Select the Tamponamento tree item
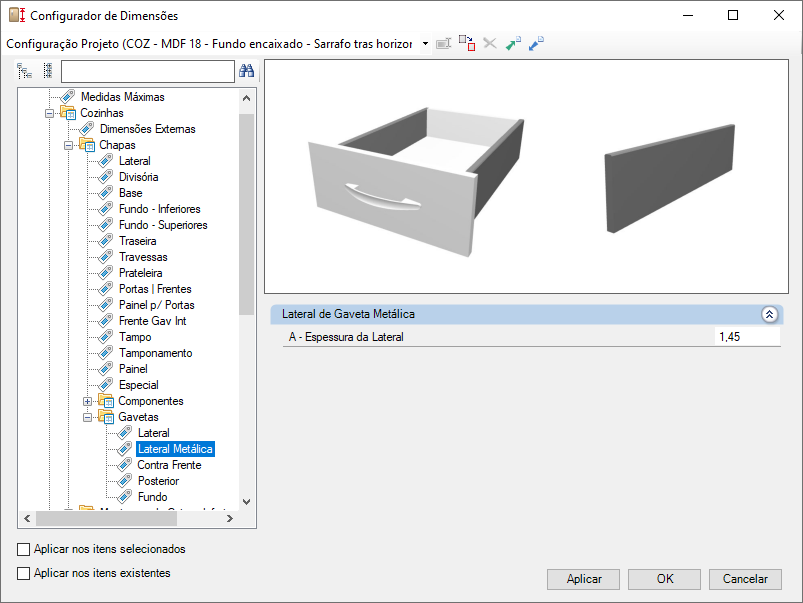Viewport: 803px width, 603px height. click(155, 352)
